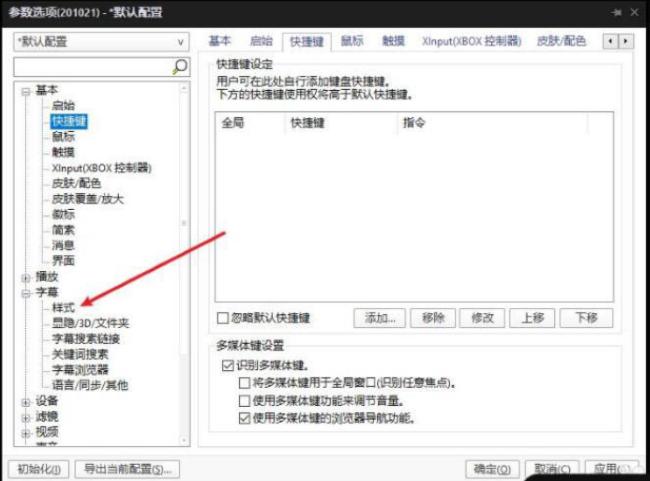Image resolution: width=650 pixels, height=481 pixels.
Task: Close the 参数选项 dialog window
Action: 633,12
